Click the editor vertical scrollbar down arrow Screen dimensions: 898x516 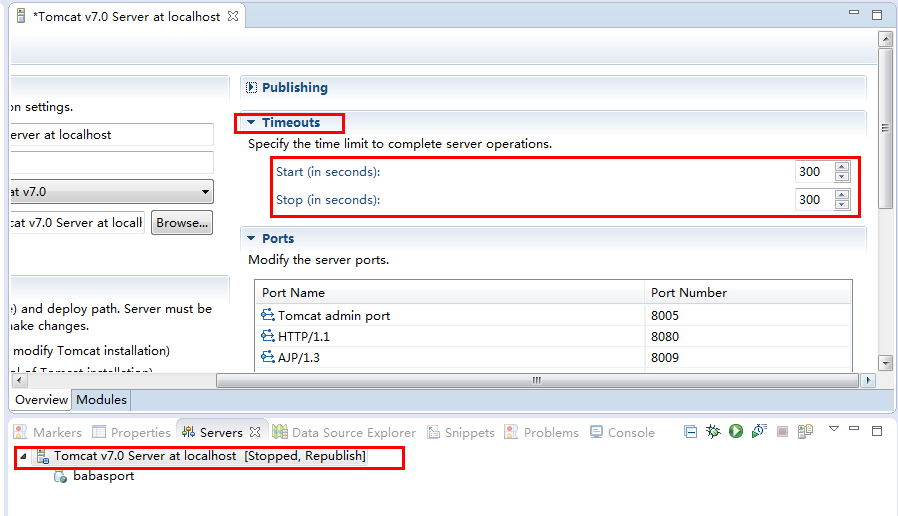tap(885, 363)
